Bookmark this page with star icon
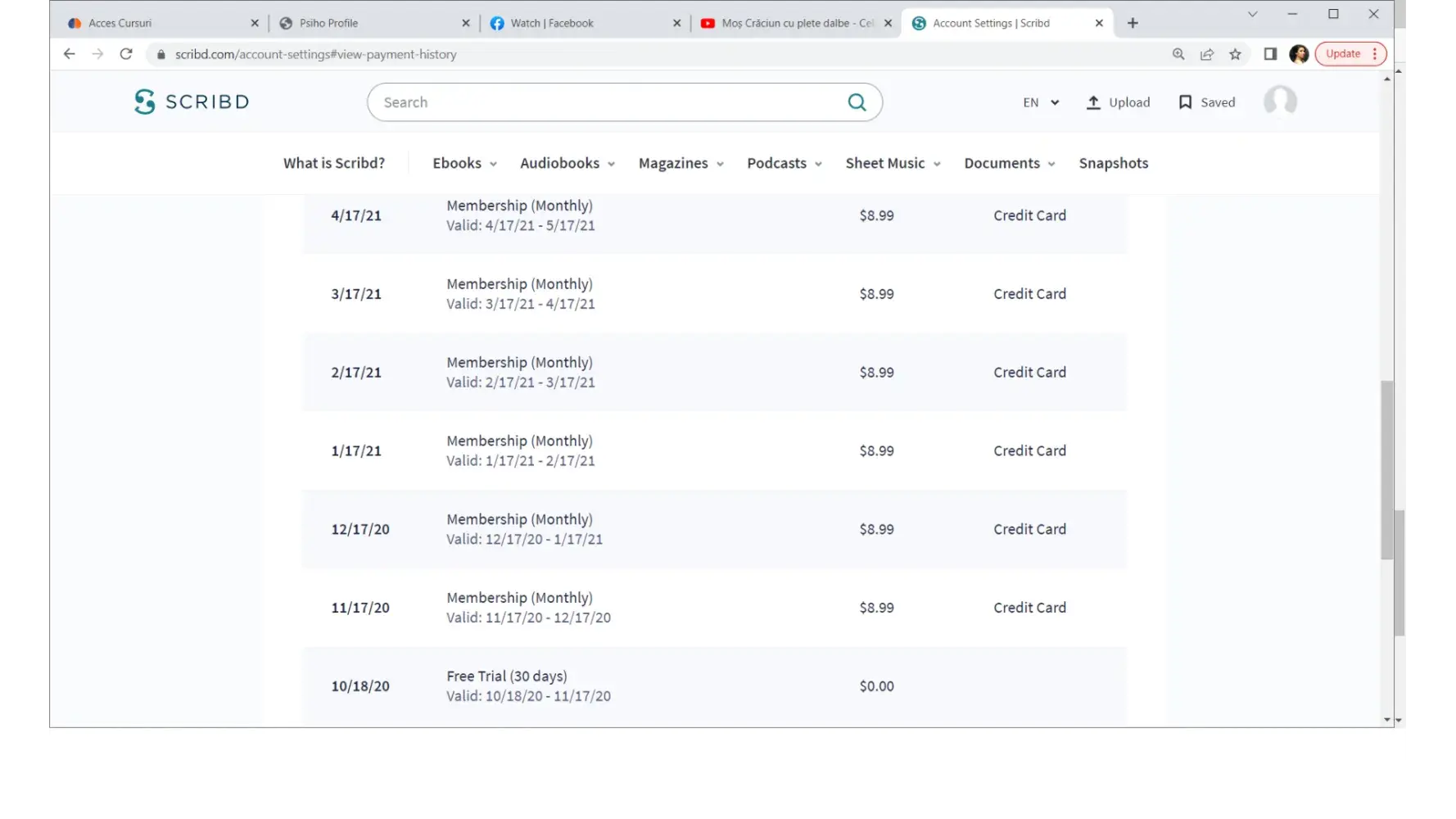 click(1235, 54)
